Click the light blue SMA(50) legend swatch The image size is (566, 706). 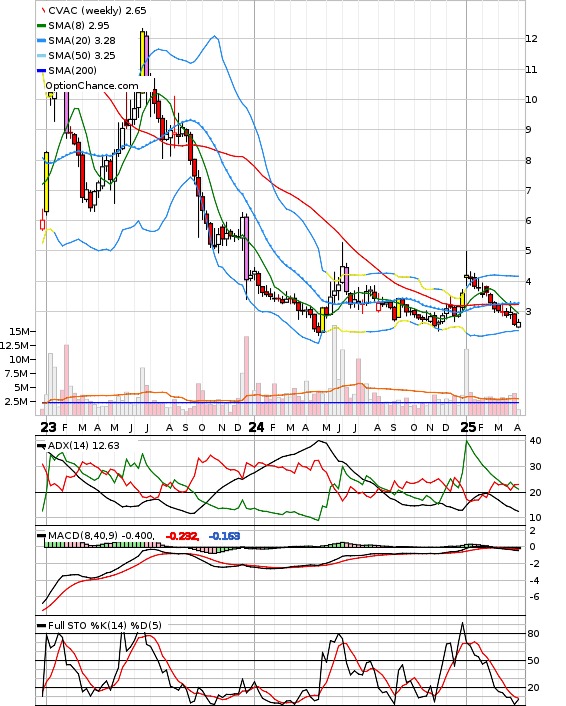pyautogui.click(x=41, y=56)
